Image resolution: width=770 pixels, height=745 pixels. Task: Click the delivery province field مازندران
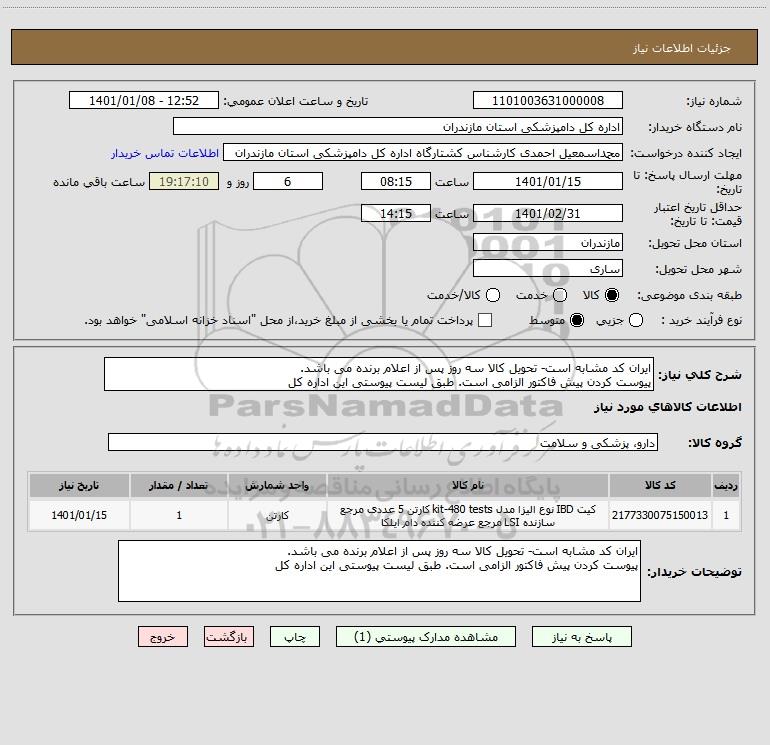point(548,243)
